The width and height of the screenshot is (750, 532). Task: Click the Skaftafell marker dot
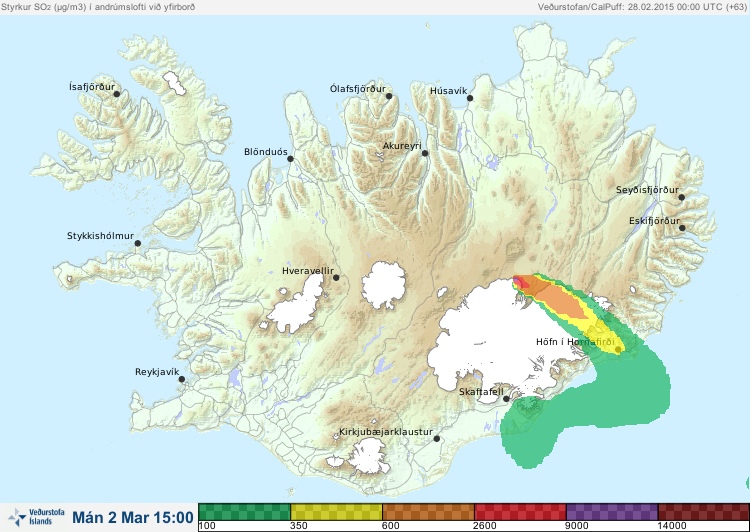coord(507,399)
